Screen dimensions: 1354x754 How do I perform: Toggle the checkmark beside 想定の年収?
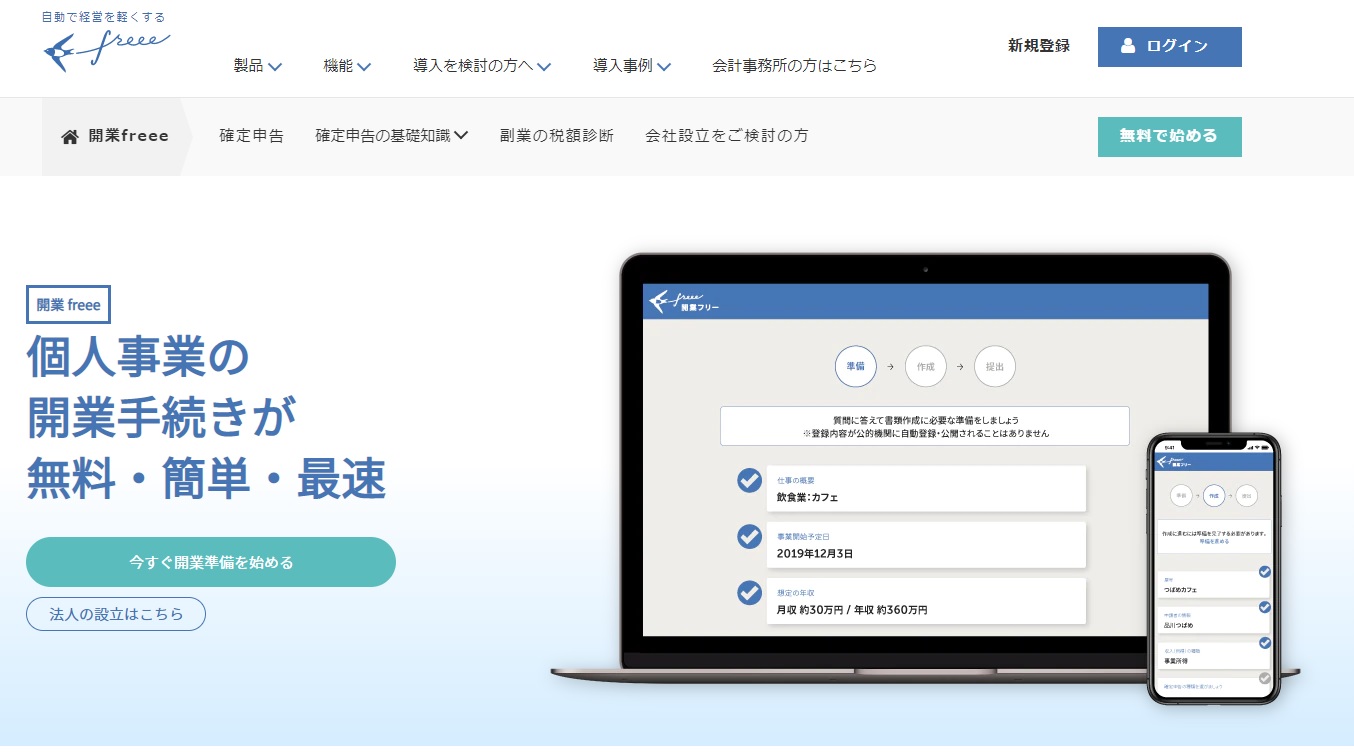(x=749, y=593)
